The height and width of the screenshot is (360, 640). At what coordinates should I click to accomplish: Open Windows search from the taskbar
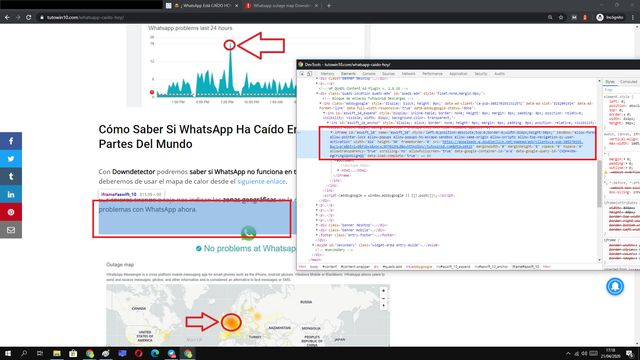click(x=24, y=353)
